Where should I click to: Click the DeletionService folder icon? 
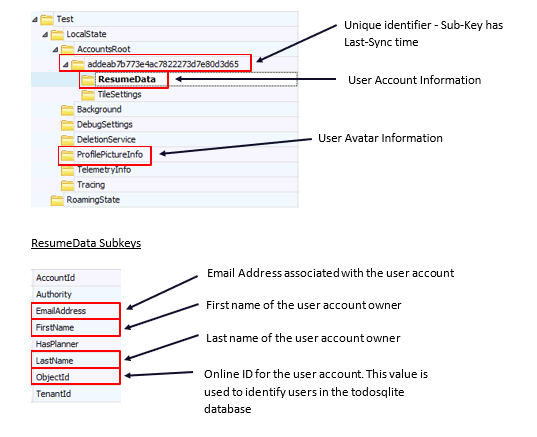click(x=67, y=140)
